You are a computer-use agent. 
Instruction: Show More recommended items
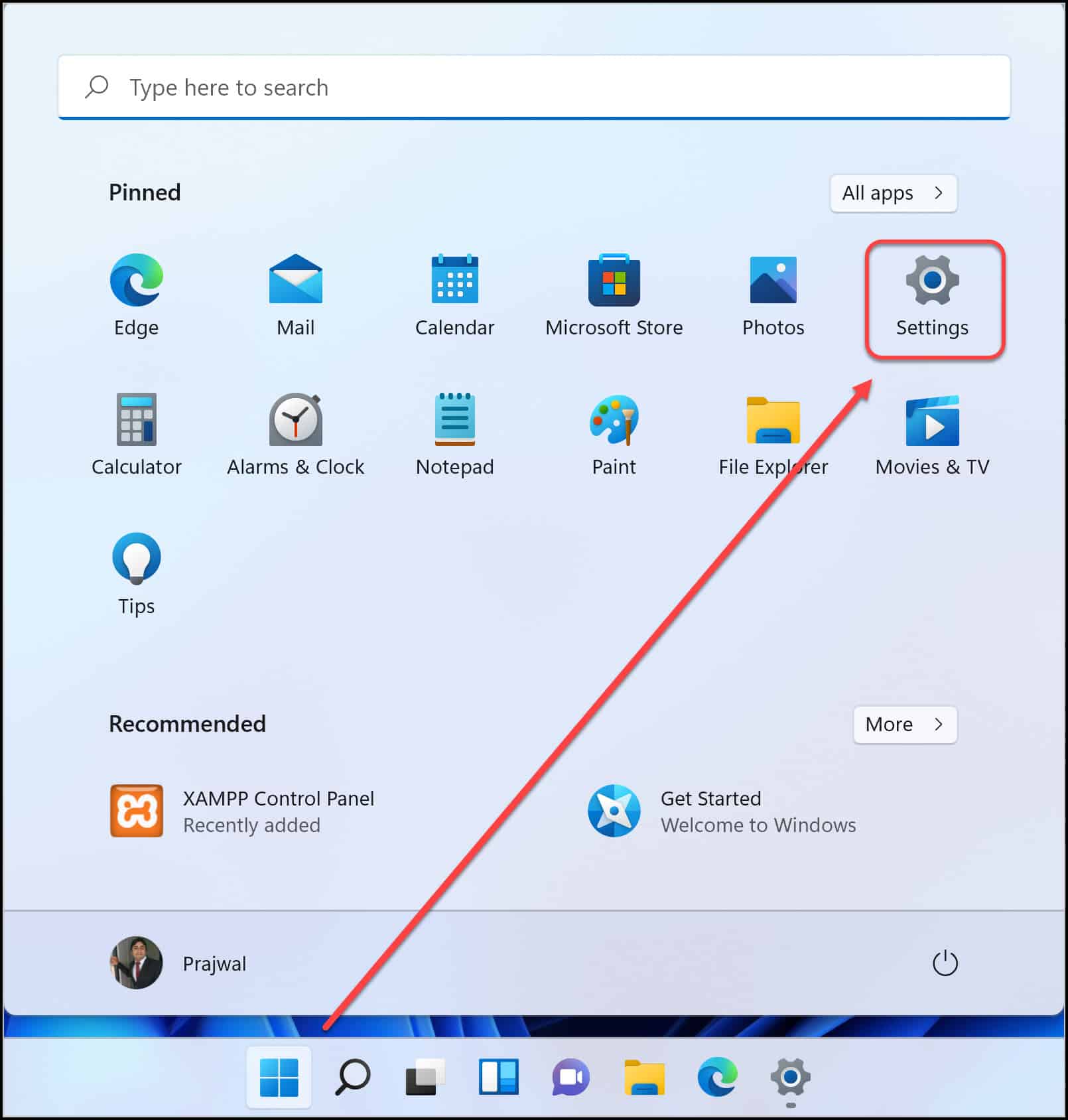click(x=905, y=725)
